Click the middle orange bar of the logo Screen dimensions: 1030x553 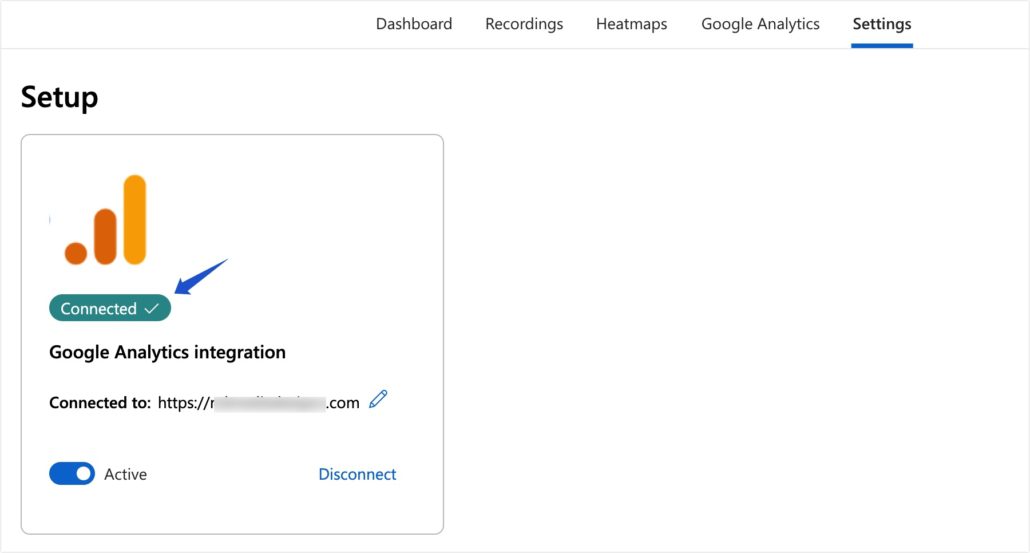pos(105,236)
